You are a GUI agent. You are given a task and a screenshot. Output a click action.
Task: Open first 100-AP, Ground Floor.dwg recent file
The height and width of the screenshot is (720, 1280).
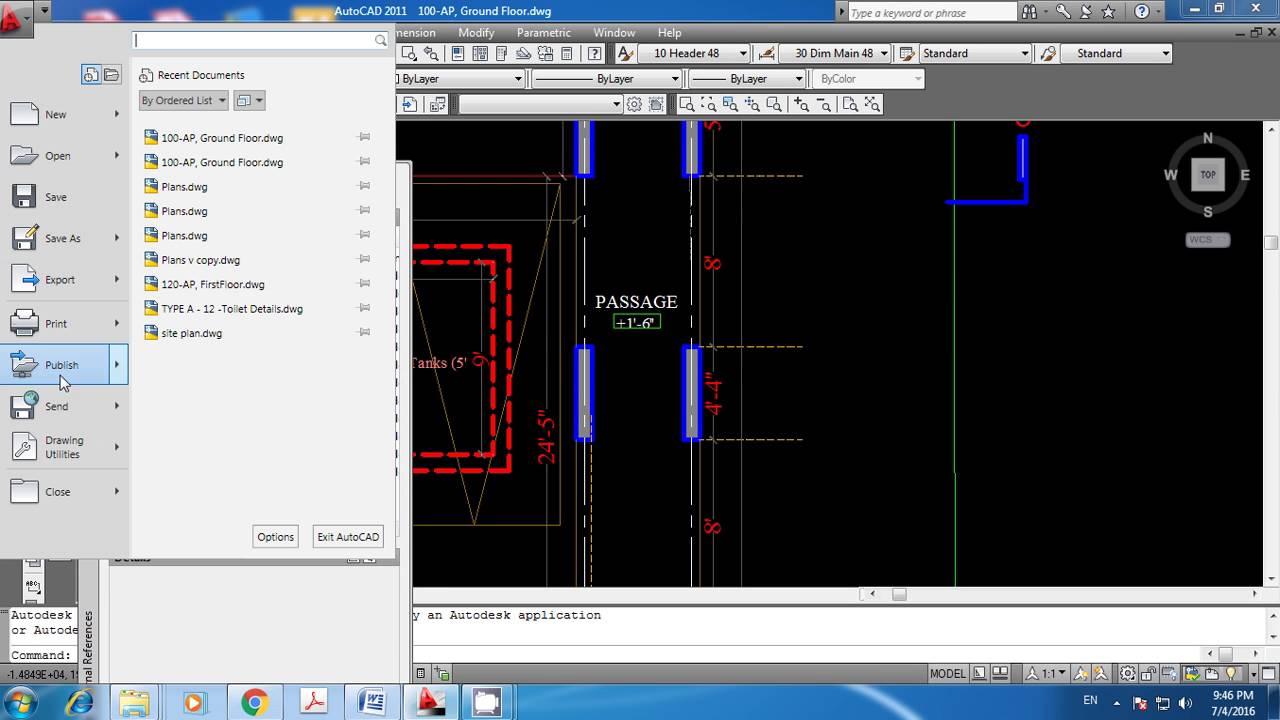(222, 138)
